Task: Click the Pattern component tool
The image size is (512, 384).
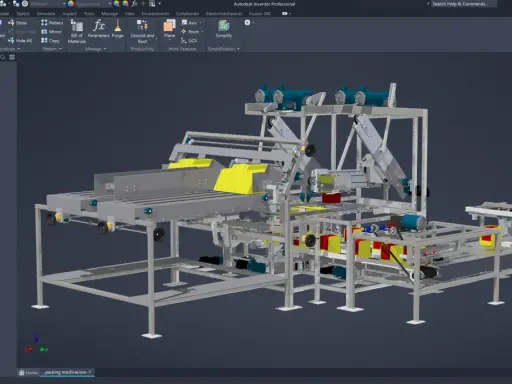Action: tap(52, 23)
